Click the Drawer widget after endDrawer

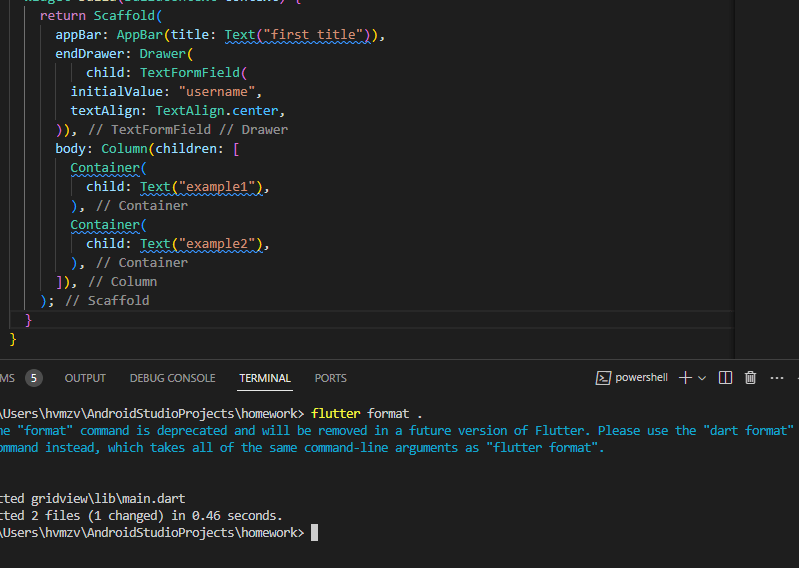tap(163, 53)
